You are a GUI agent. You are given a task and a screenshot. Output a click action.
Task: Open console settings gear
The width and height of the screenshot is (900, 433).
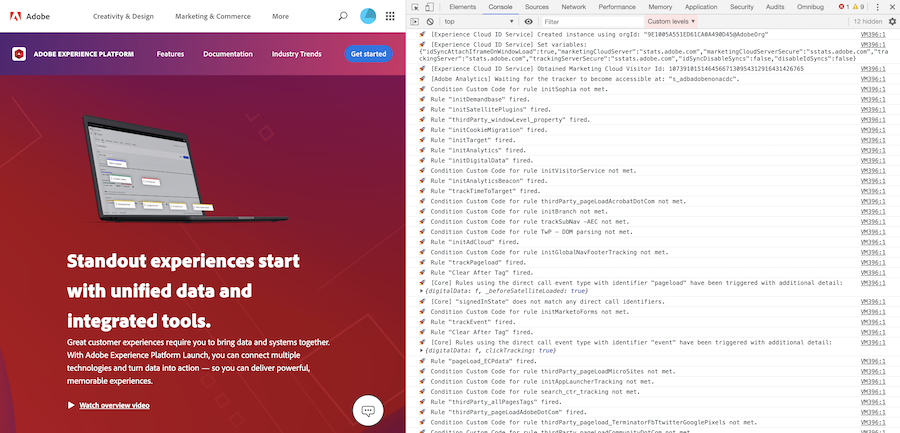892,21
